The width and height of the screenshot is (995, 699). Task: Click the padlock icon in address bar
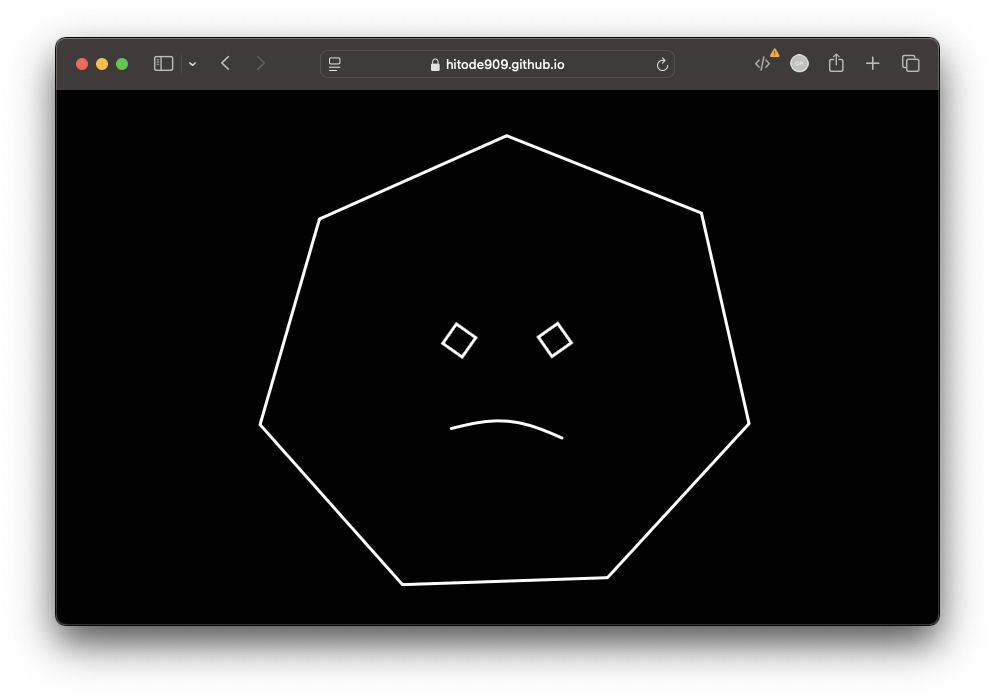435,65
